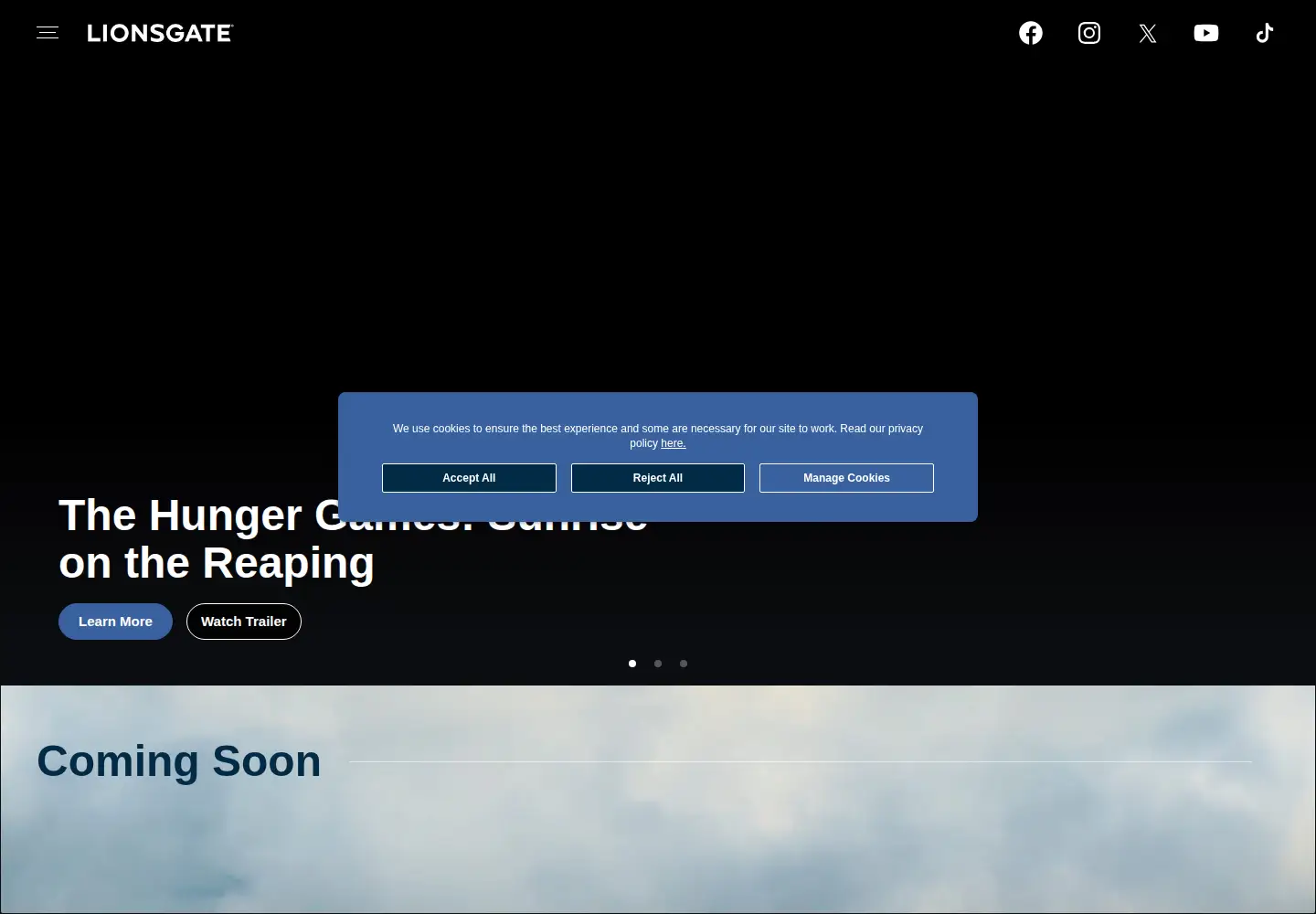Click the 'Coming Soon' section heading
This screenshot has height=914, width=1316.
[179, 761]
